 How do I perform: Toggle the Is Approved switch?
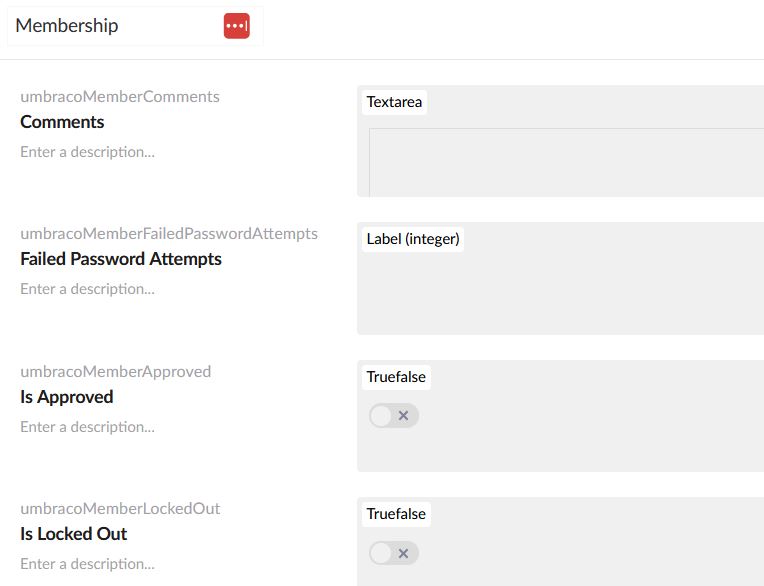click(393, 416)
